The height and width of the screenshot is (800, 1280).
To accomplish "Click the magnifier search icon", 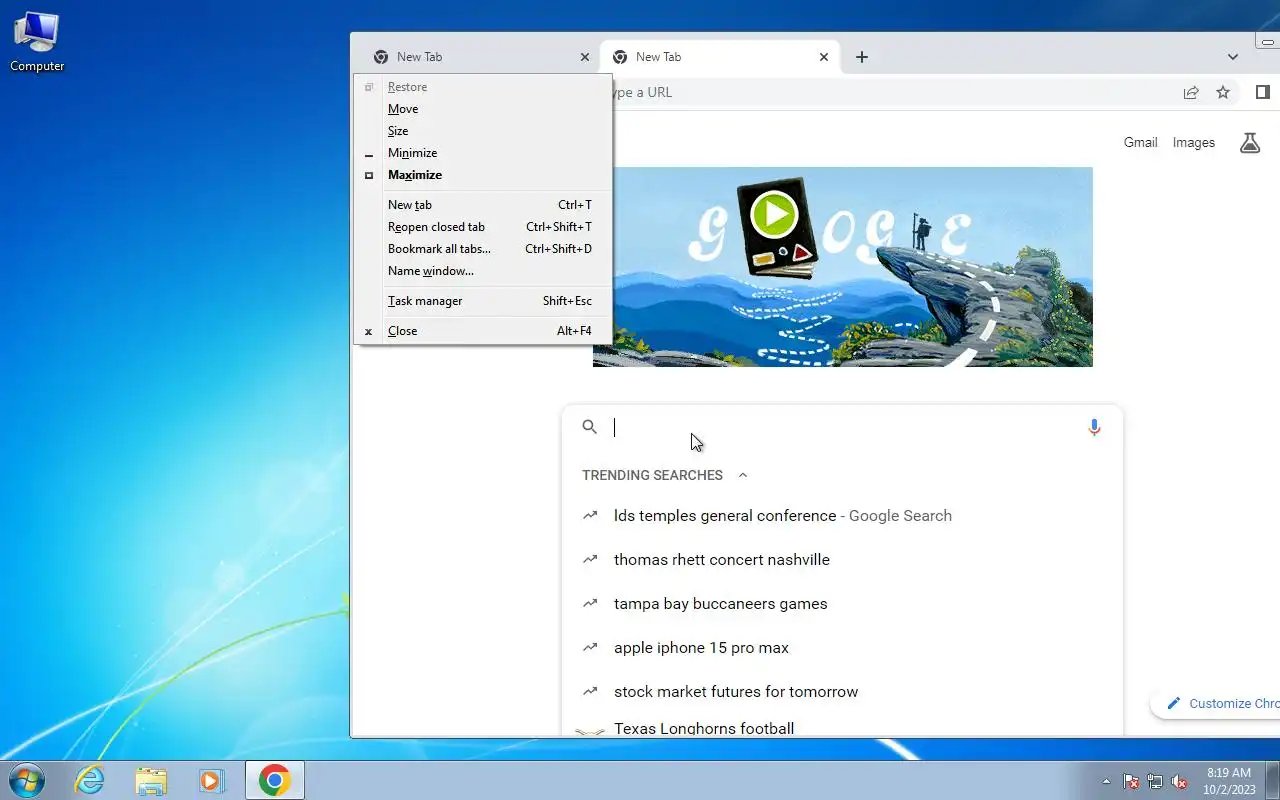I will (x=590, y=427).
